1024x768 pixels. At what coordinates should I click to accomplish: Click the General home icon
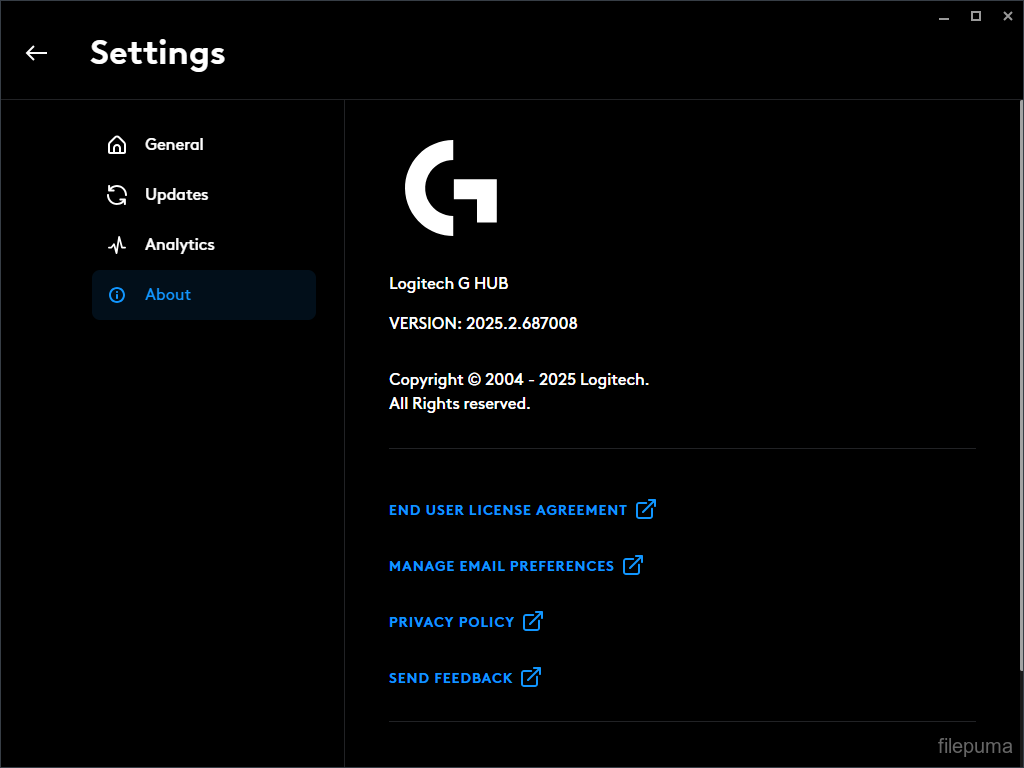point(117,144)
